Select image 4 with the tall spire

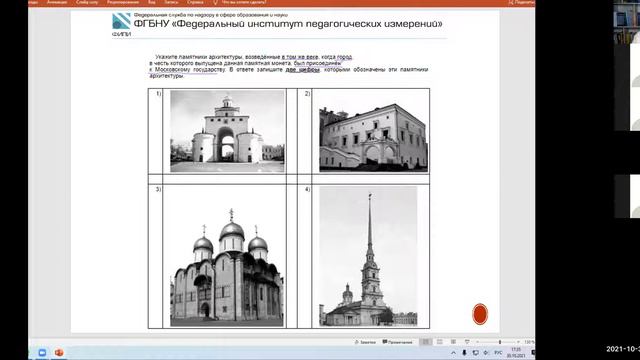pos(368,256)
